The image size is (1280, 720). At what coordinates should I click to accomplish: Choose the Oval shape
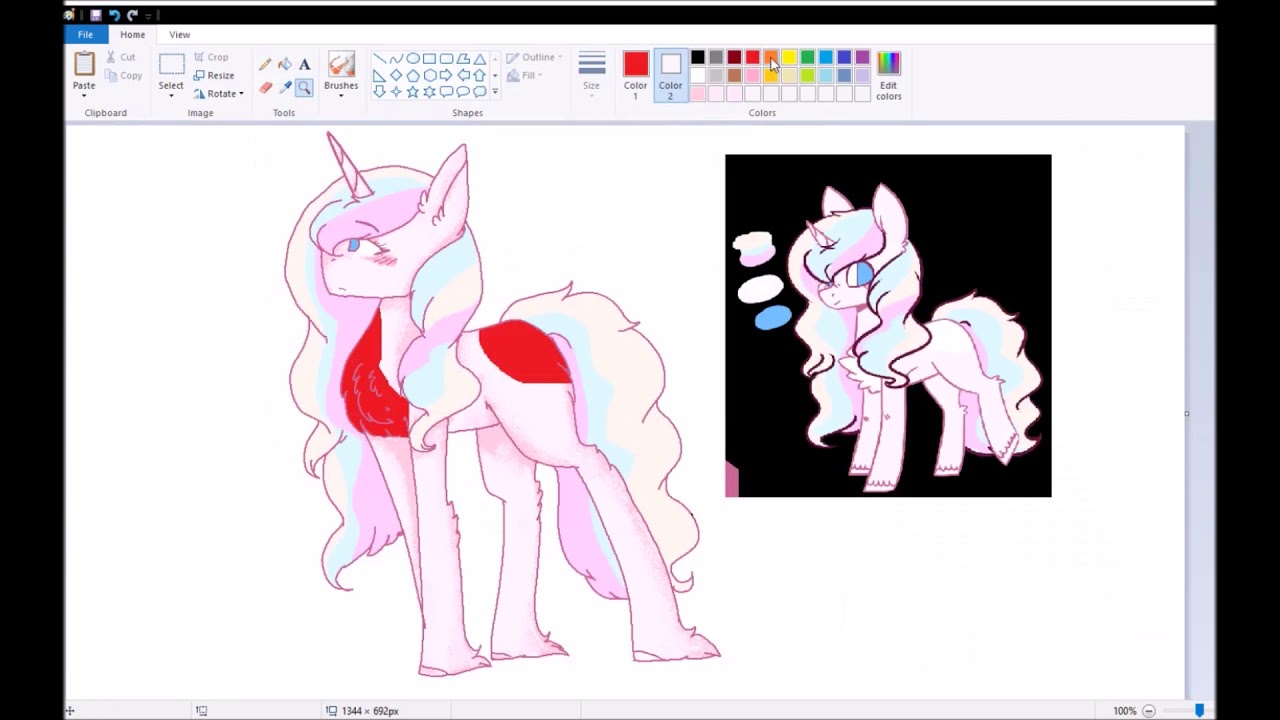(x=413, y=58)
